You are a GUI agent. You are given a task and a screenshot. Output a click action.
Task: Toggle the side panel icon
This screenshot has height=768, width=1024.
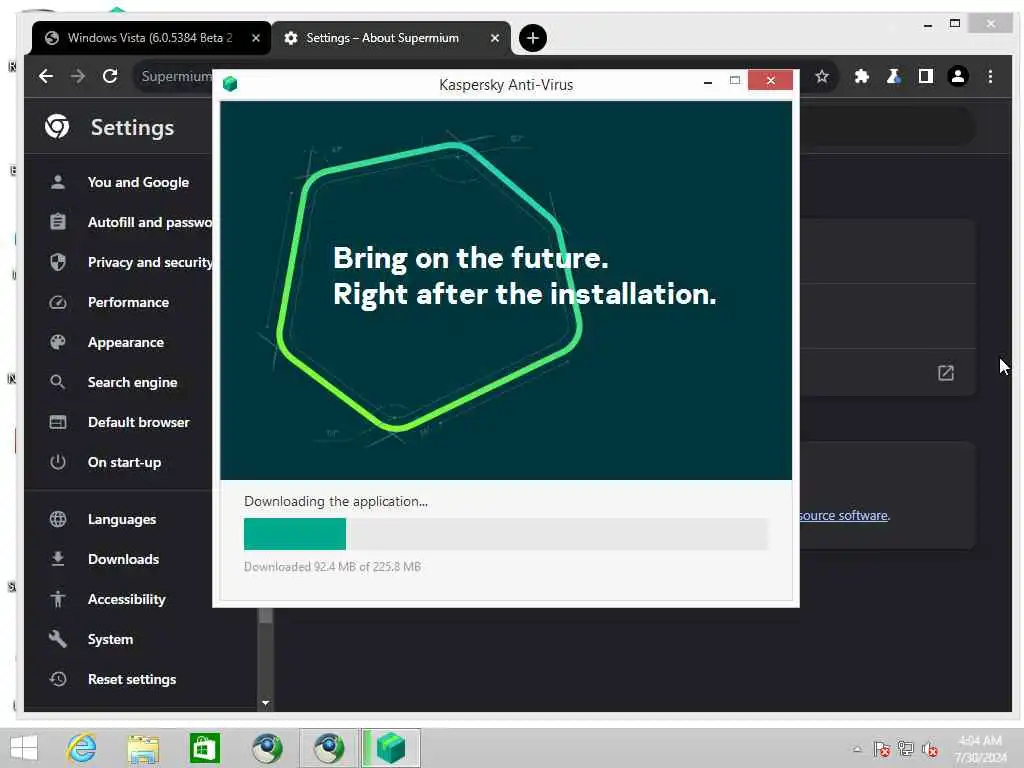point(925,76)
